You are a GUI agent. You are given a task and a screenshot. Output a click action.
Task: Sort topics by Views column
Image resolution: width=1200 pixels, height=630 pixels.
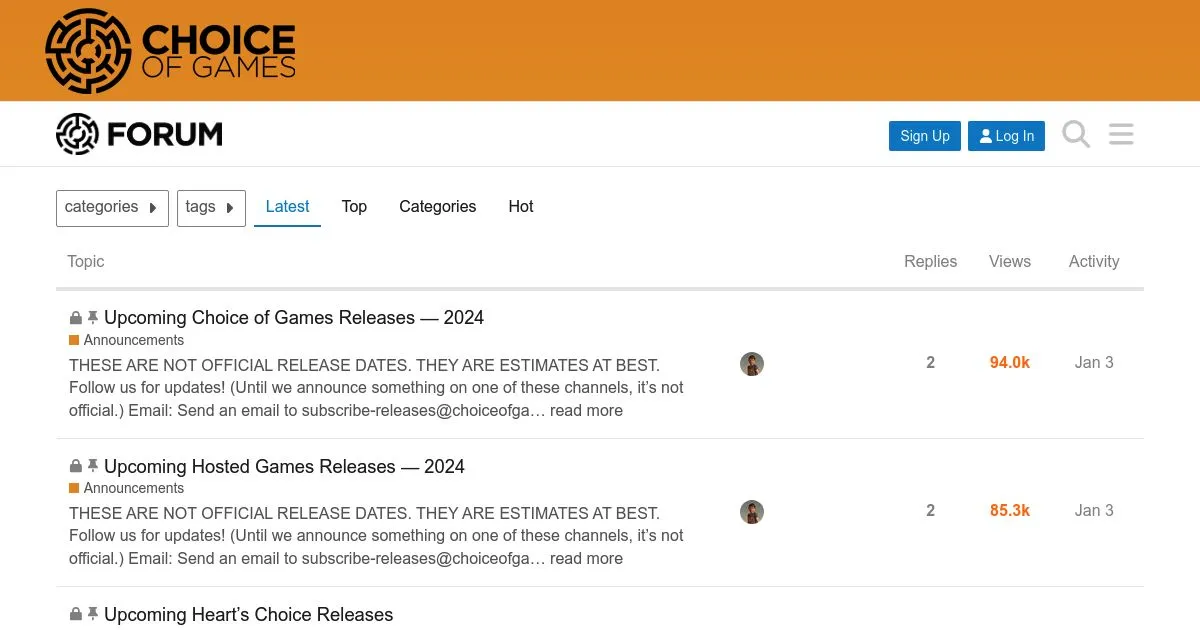pyautogui.click(x=1010, y=261)
